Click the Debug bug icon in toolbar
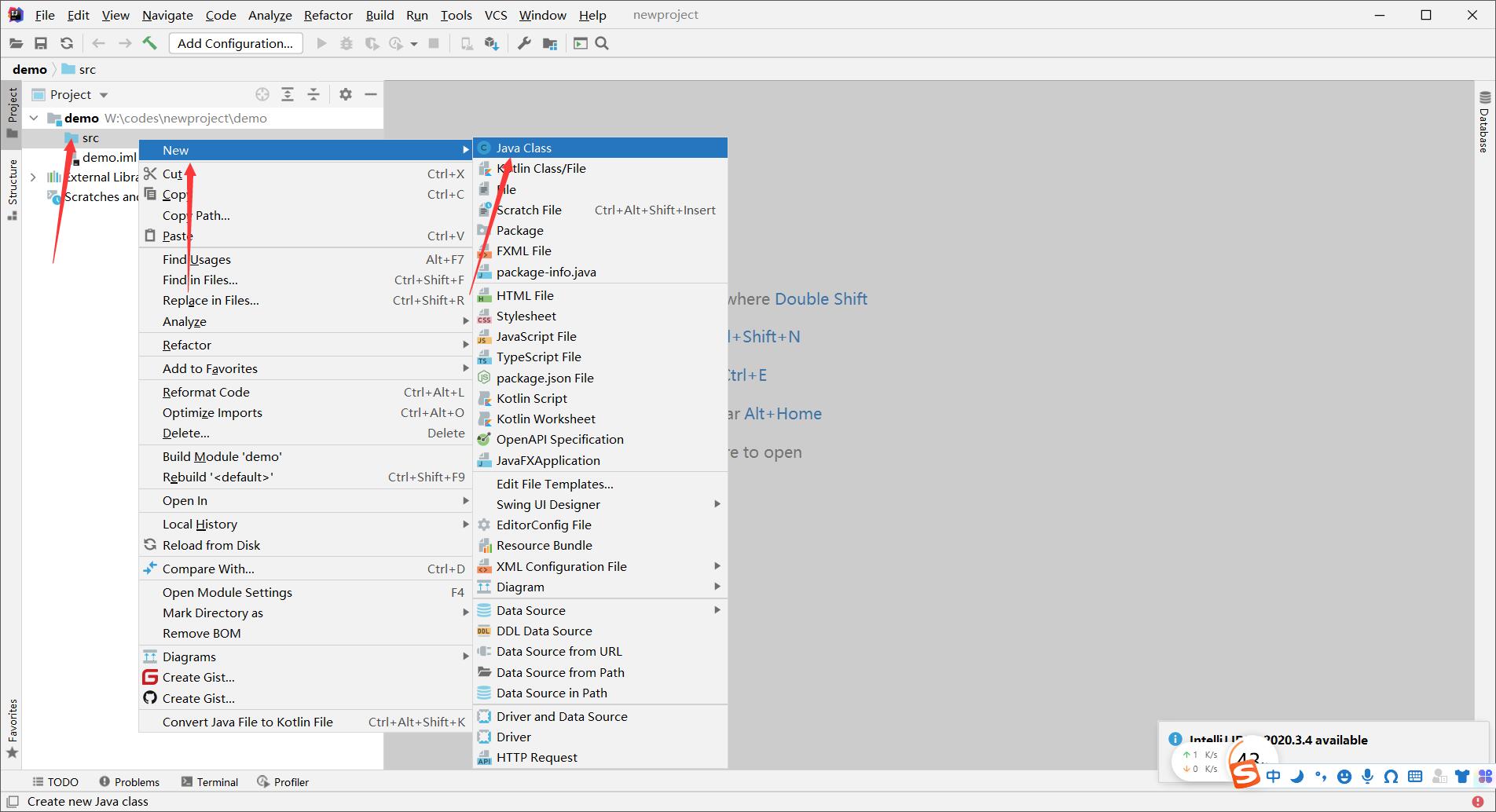Image resolution: width=1496 pixels, height=812 pixels. 346,44
